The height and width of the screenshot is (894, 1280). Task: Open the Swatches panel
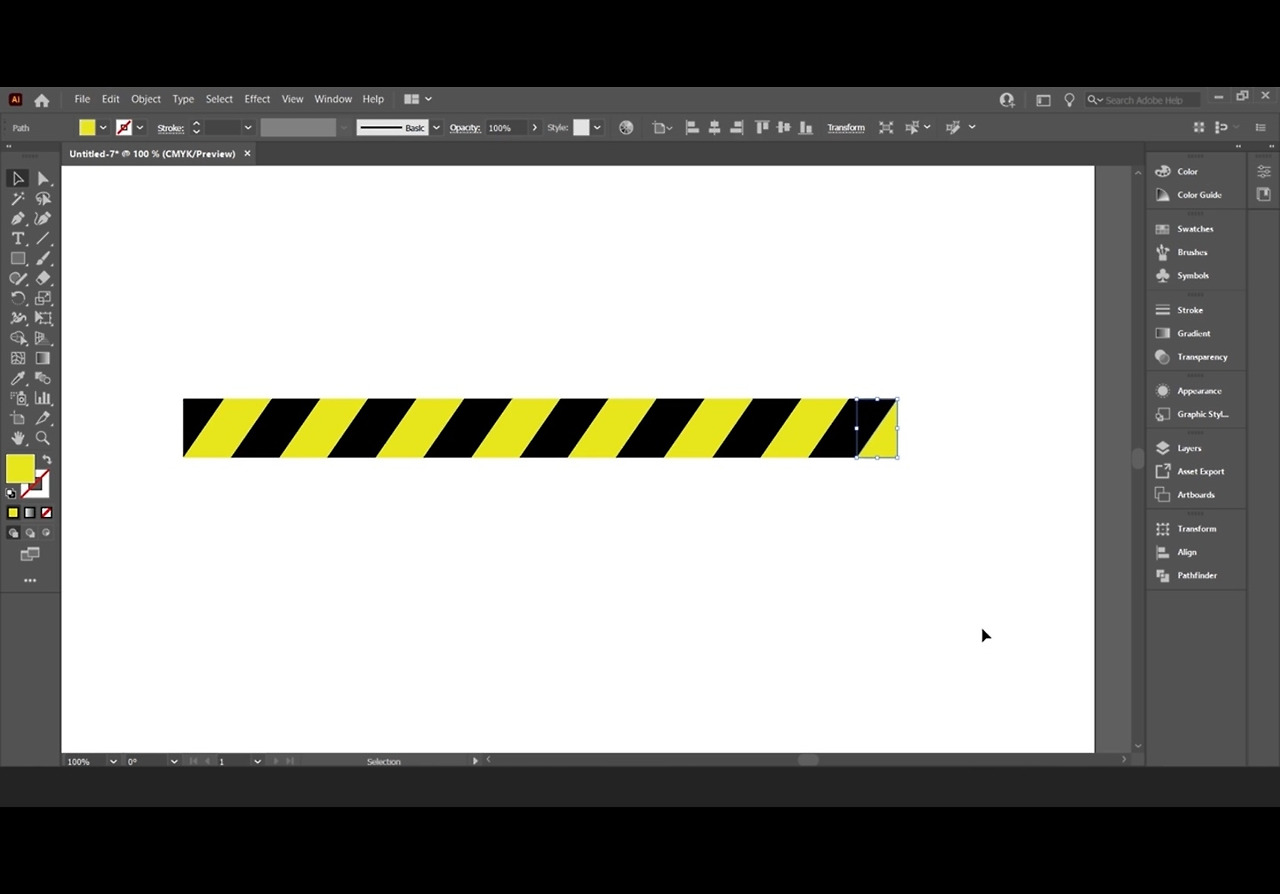(x=1195, y=229)
